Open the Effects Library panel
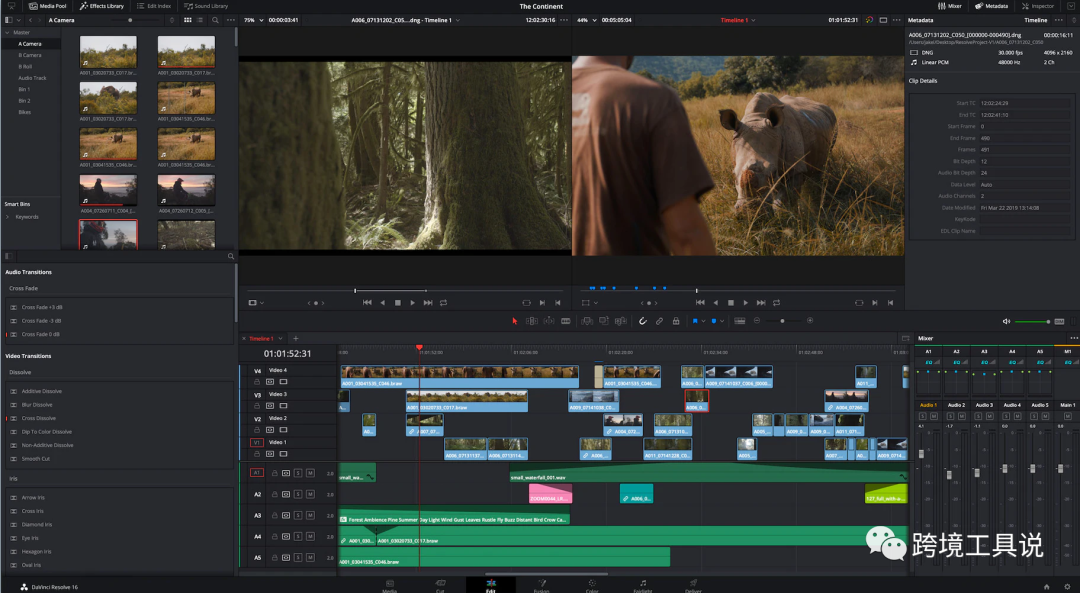Viewport: 1080px width, 593px height. pos(102,6)
